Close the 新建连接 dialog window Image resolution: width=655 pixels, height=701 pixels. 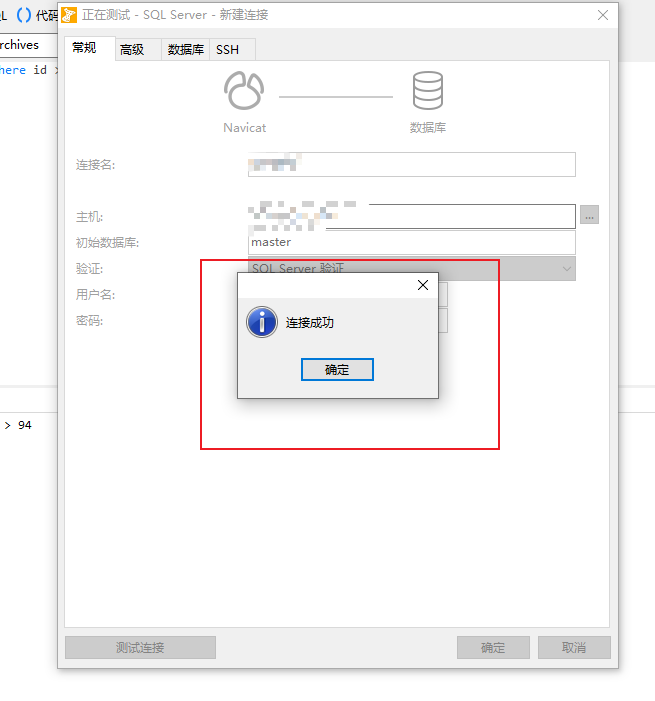tap(603, 15)
